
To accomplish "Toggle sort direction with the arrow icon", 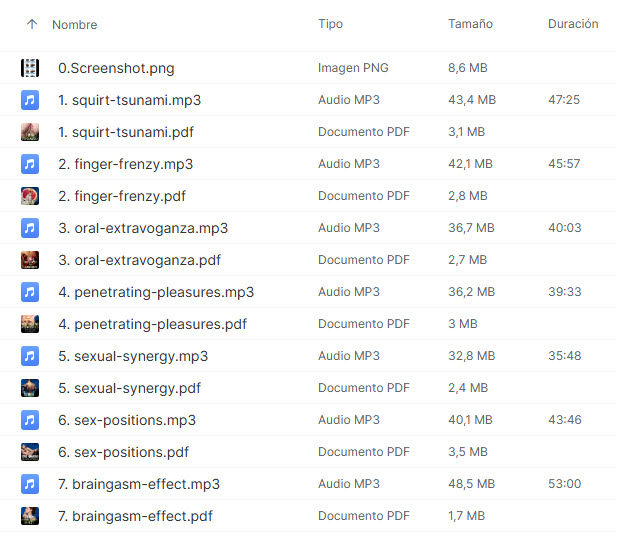I will click(x=32, y=24).
